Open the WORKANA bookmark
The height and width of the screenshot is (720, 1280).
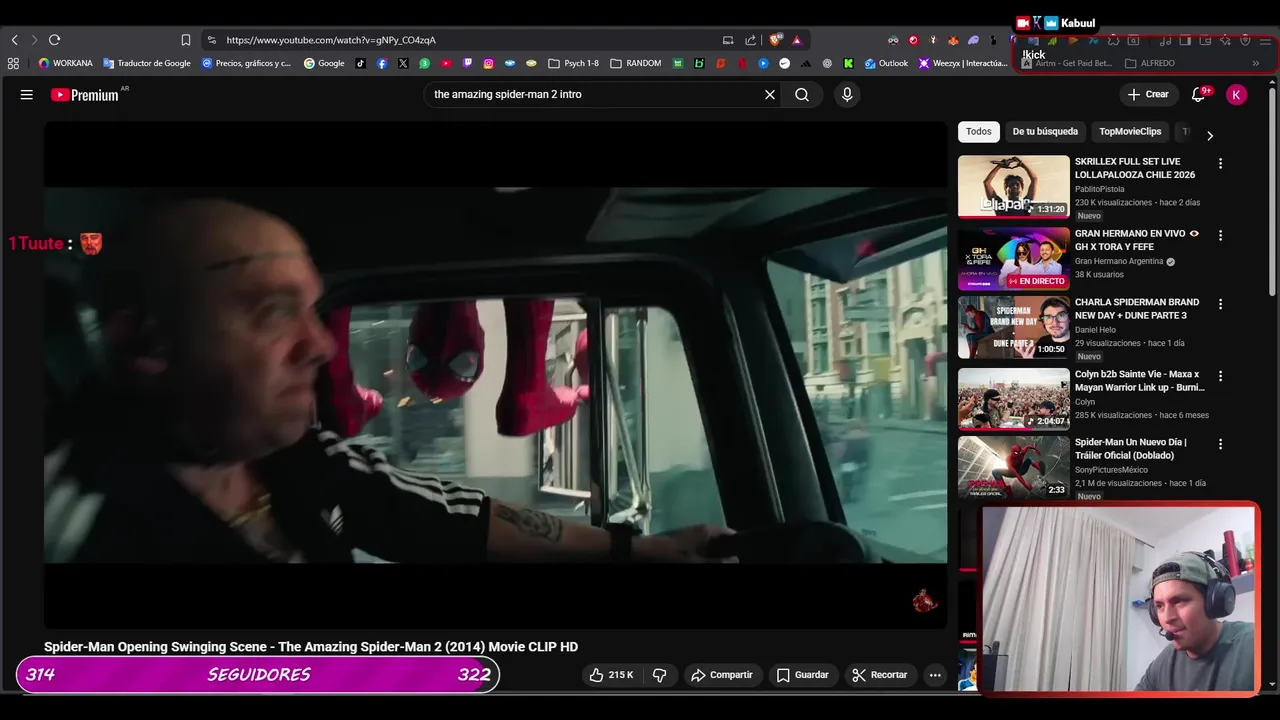pyautogui.click(x=66, y=63)
